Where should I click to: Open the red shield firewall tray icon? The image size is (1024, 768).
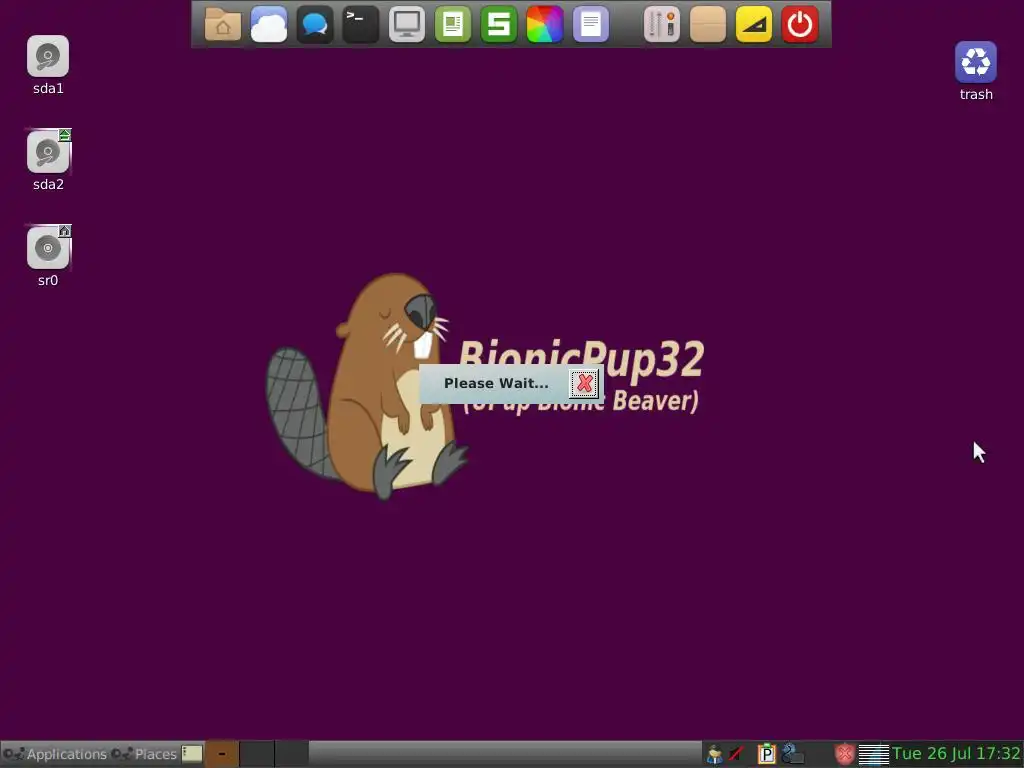[844, 754]
